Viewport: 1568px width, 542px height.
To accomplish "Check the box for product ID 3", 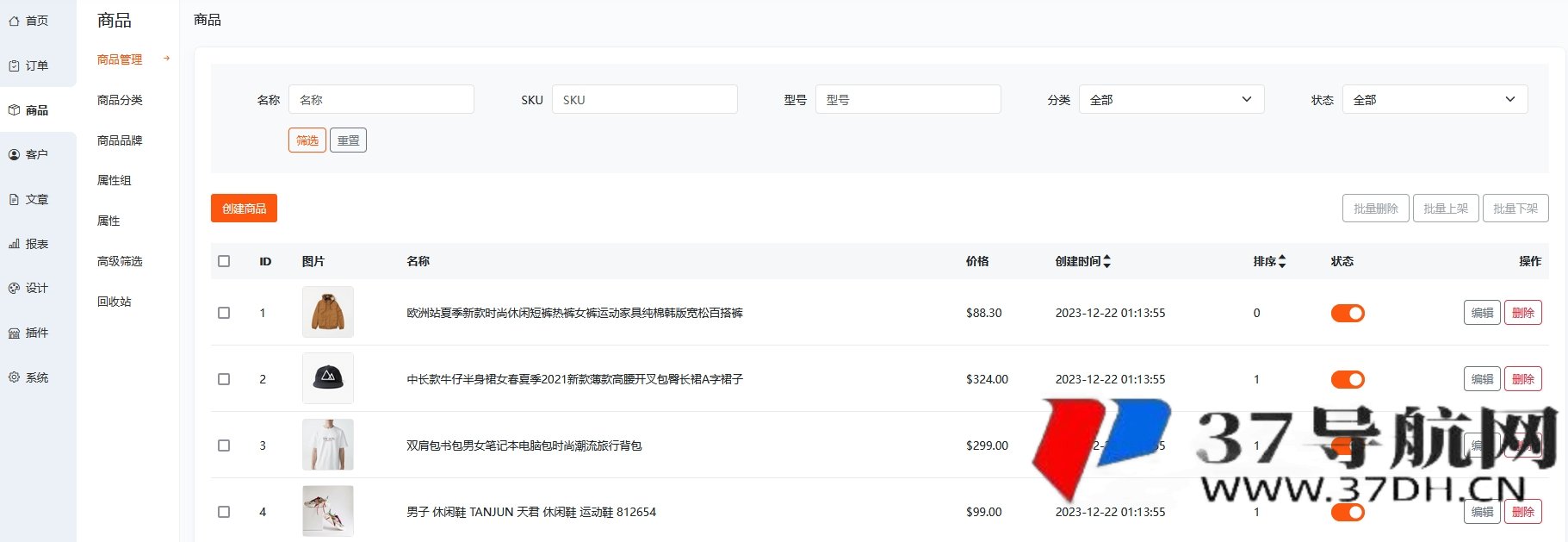I will [x=224, y=445].
